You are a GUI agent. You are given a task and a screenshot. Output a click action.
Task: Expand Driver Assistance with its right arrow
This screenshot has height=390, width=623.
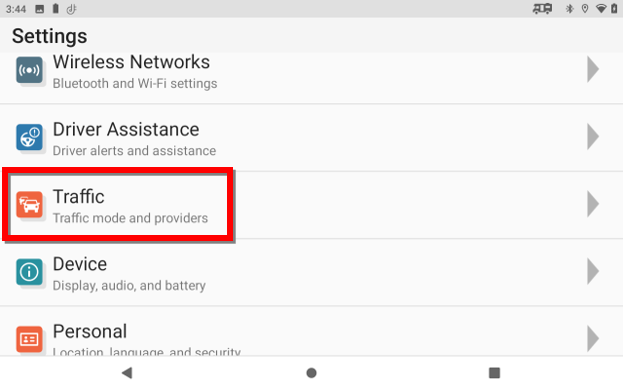coord(593,137)
